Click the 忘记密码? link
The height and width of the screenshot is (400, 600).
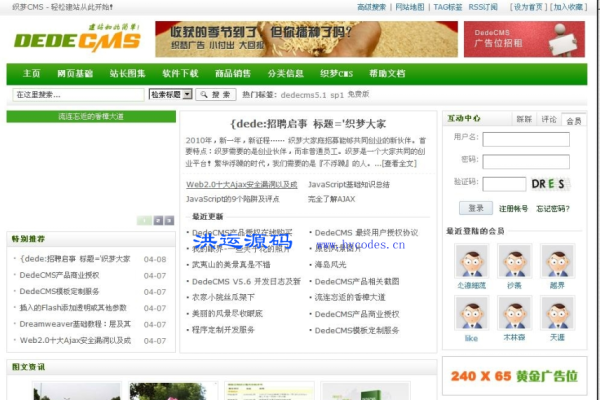553,209
